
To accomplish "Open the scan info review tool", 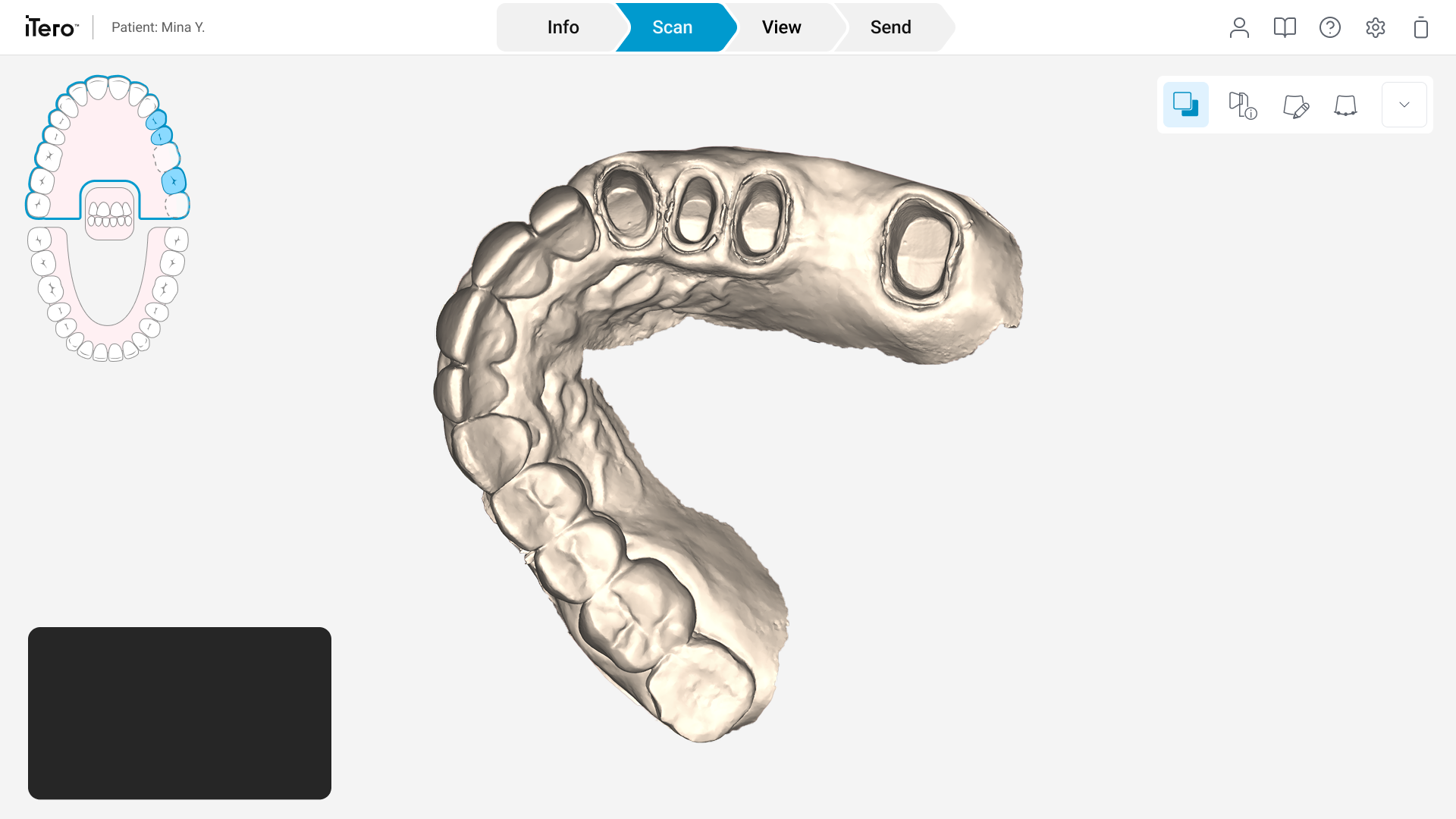I will 1243,105.
